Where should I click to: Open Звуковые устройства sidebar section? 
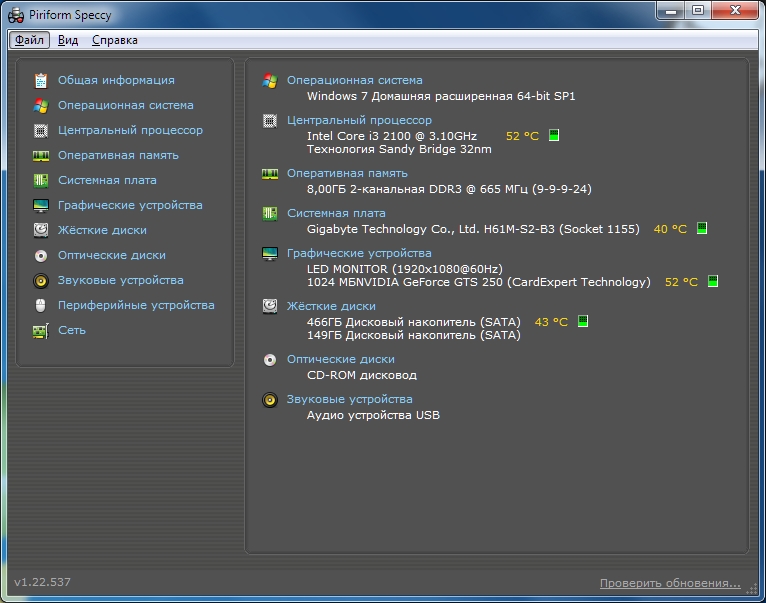pos(121,280)
